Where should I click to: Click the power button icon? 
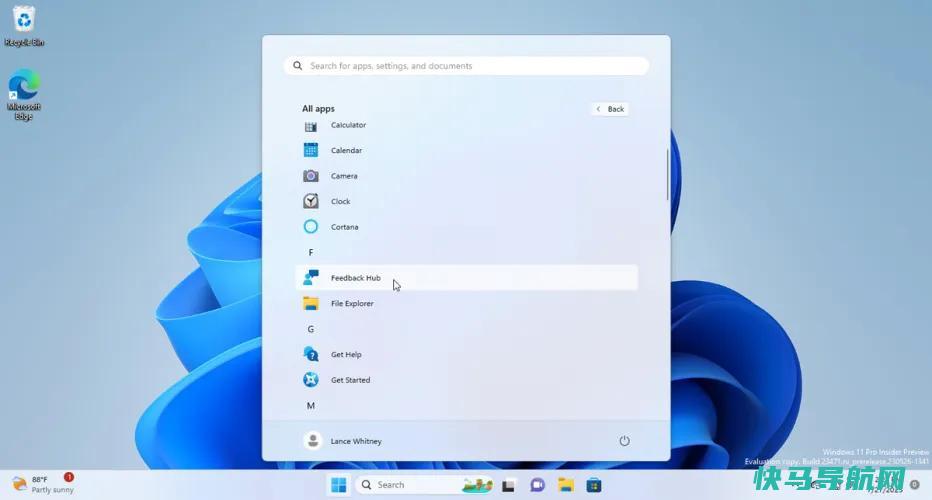click(624, 441)
